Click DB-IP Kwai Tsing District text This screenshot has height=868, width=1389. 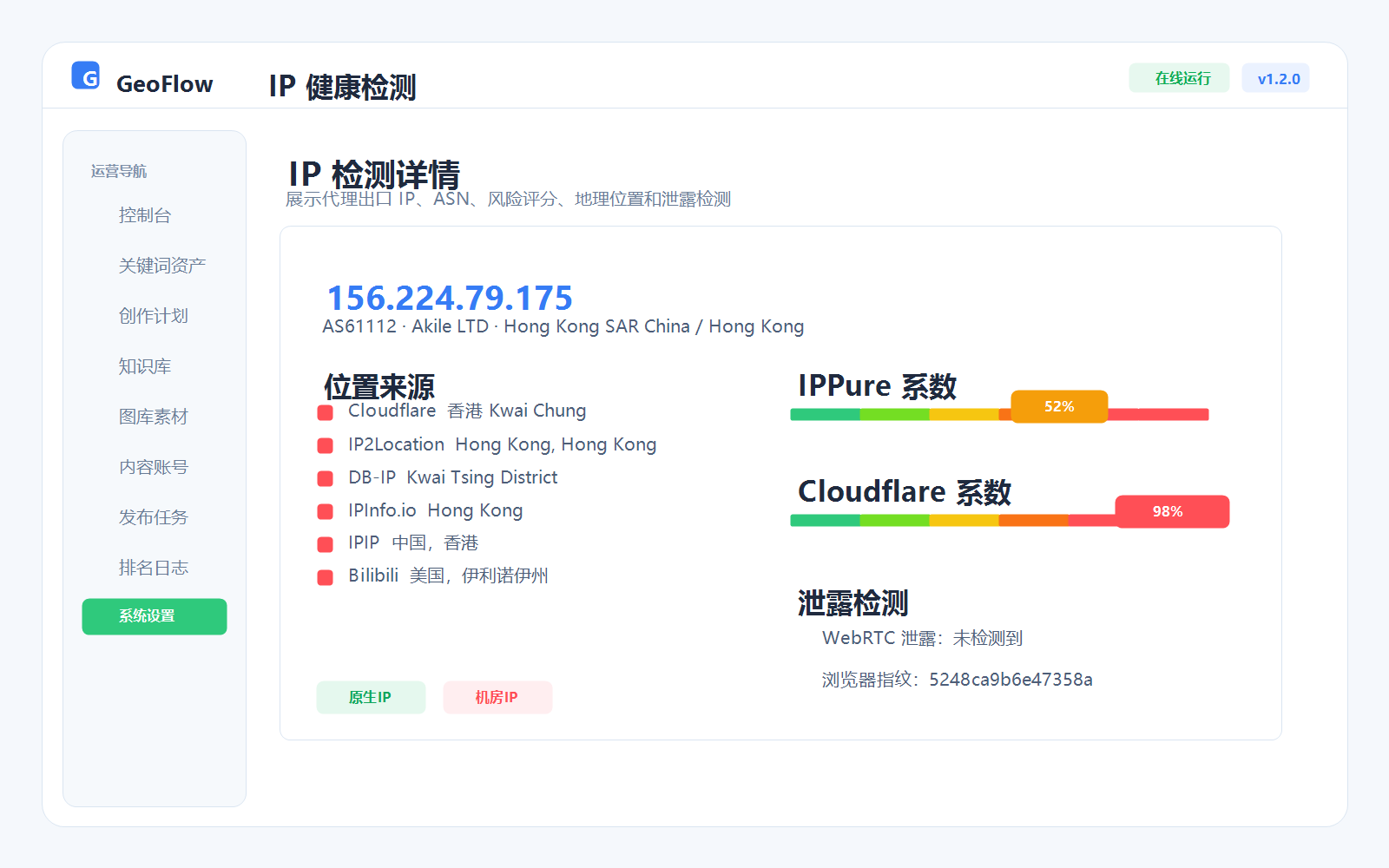click(x=453, y=477)
